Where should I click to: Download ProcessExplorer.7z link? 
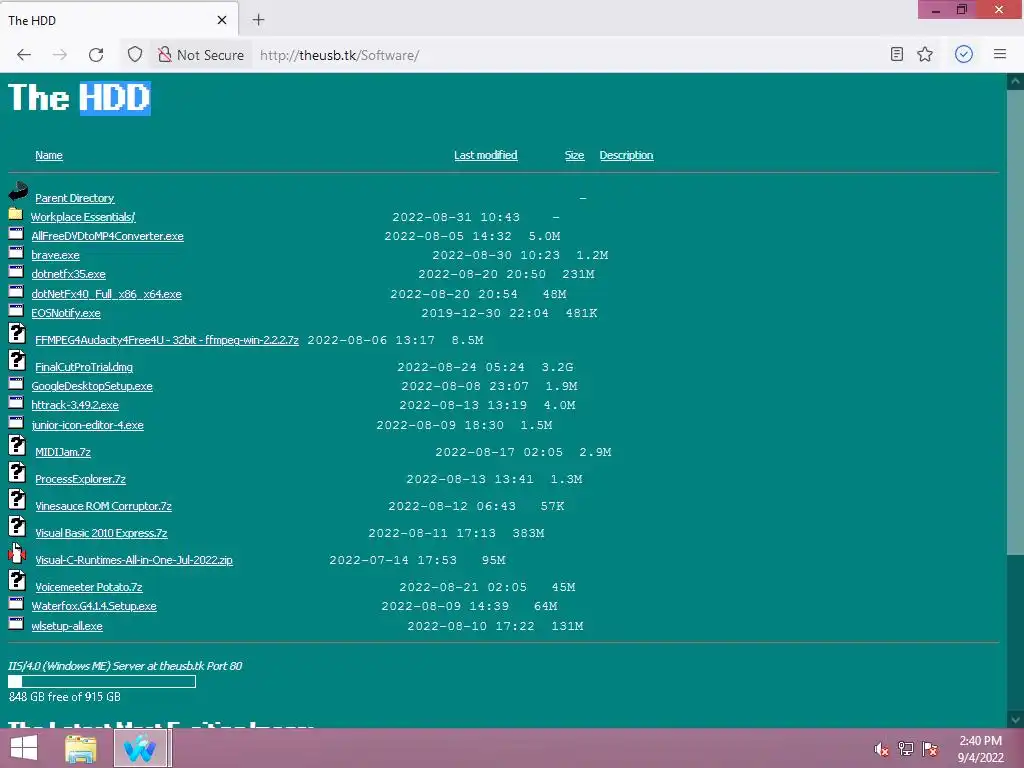click(x=80, y=479)
